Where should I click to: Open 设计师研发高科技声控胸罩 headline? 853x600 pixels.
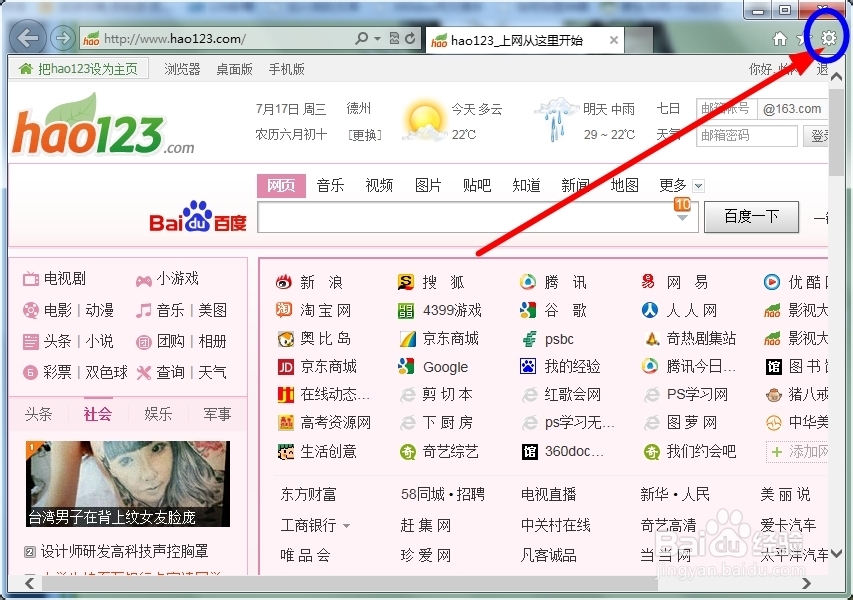pyautogui.click(x=124, y=552)
